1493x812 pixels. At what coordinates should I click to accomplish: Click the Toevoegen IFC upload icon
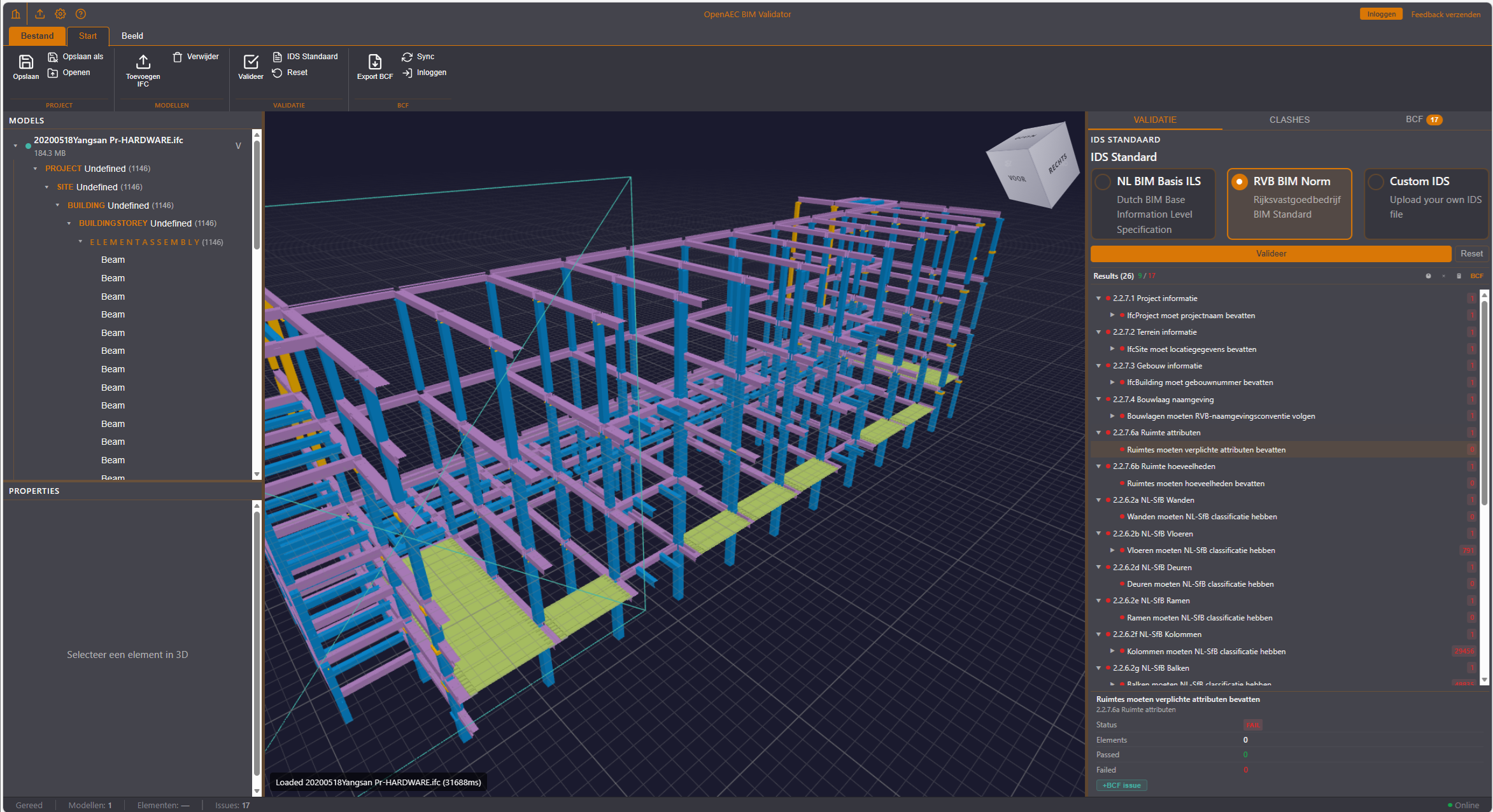pos(143,62)
